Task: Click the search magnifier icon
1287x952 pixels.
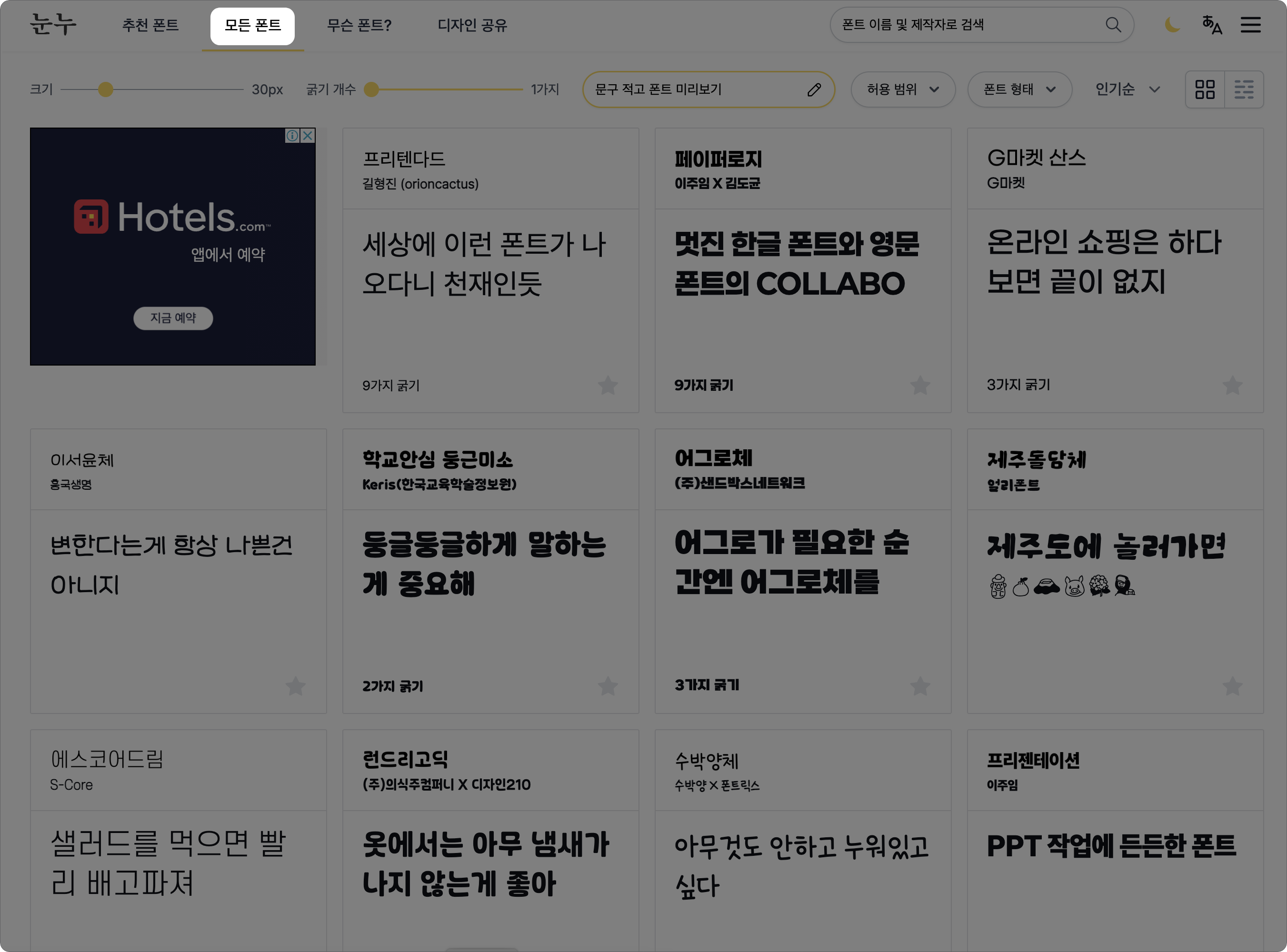Action: pyautogui.click(x=1113, y=25)
